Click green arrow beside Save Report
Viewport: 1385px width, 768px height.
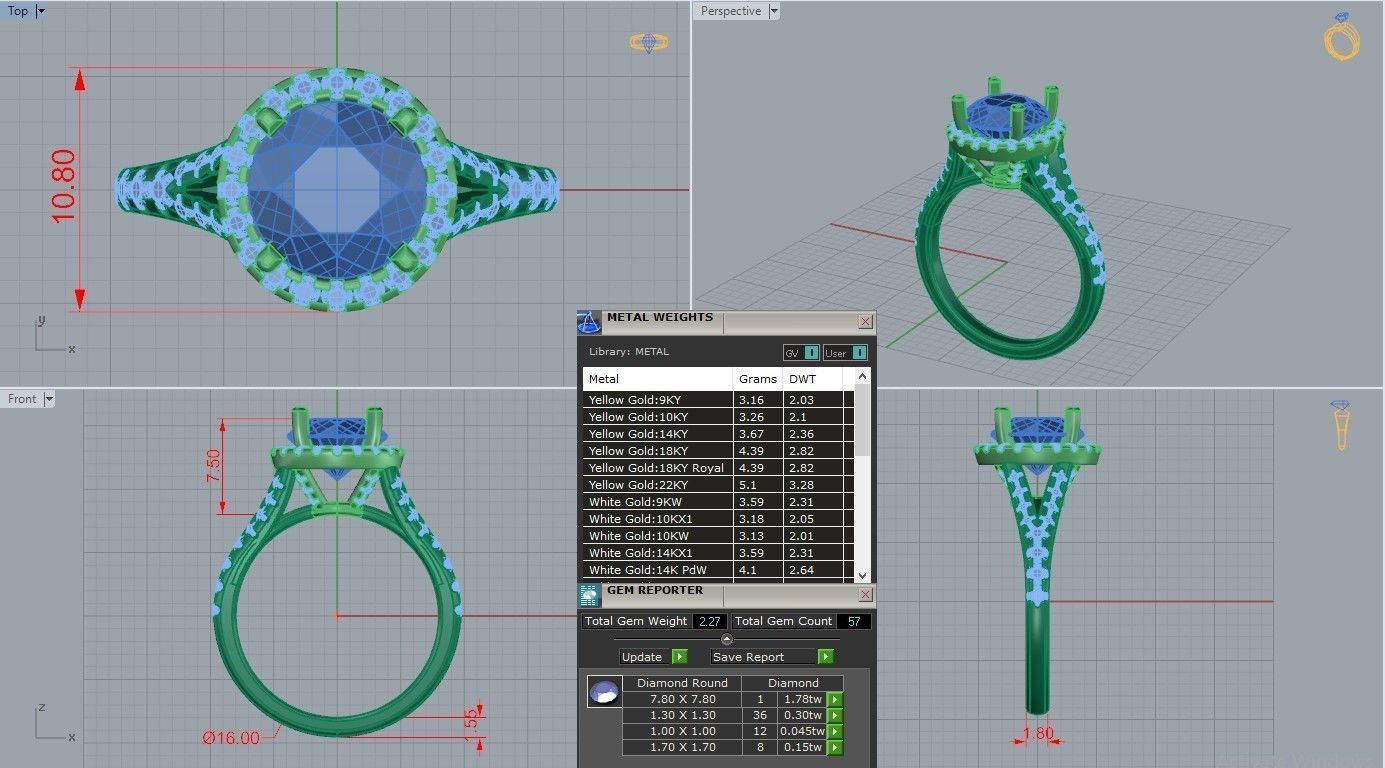pyautogui.click(x=825, y=657)
